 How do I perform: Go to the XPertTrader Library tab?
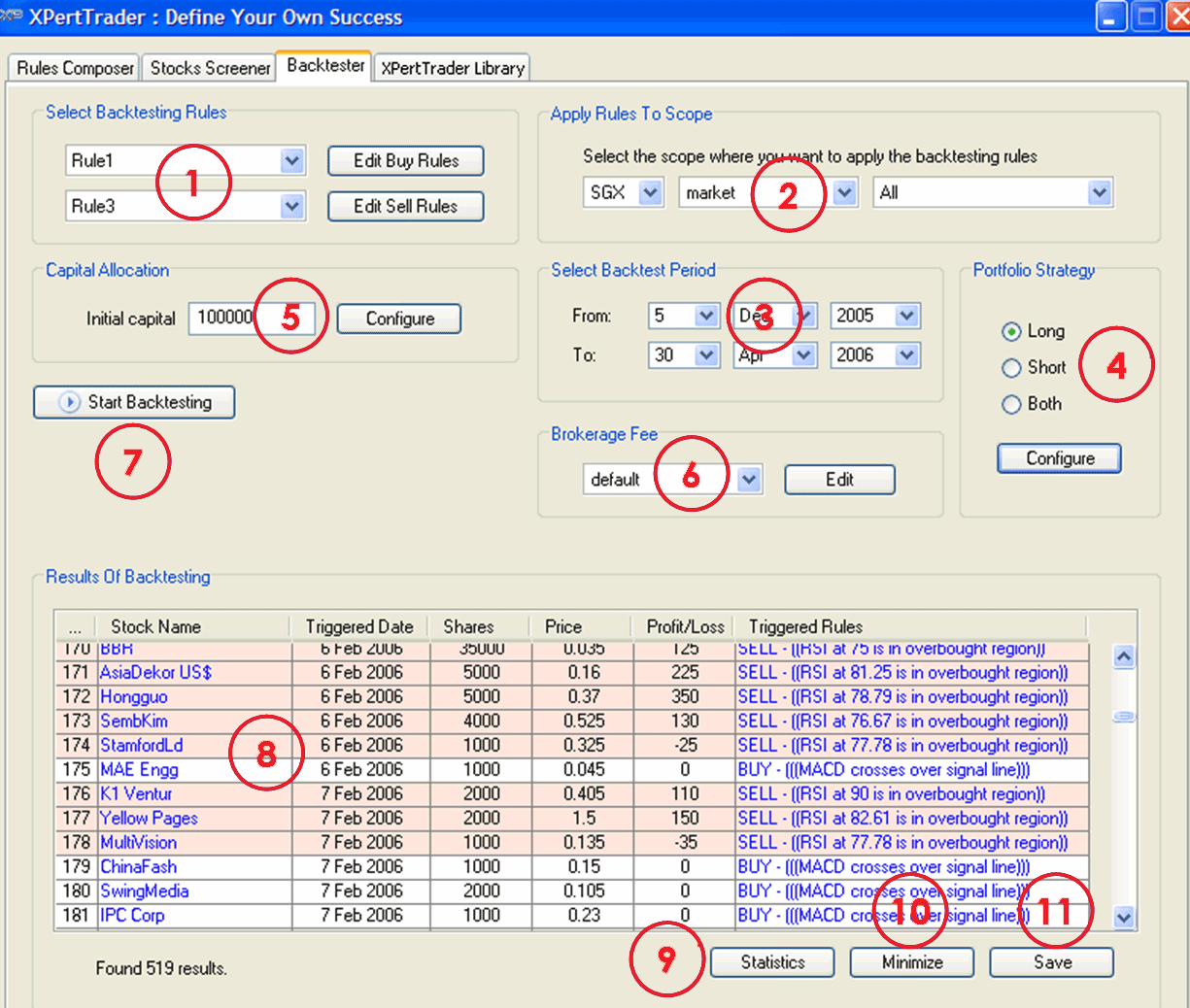click(453, 68)
